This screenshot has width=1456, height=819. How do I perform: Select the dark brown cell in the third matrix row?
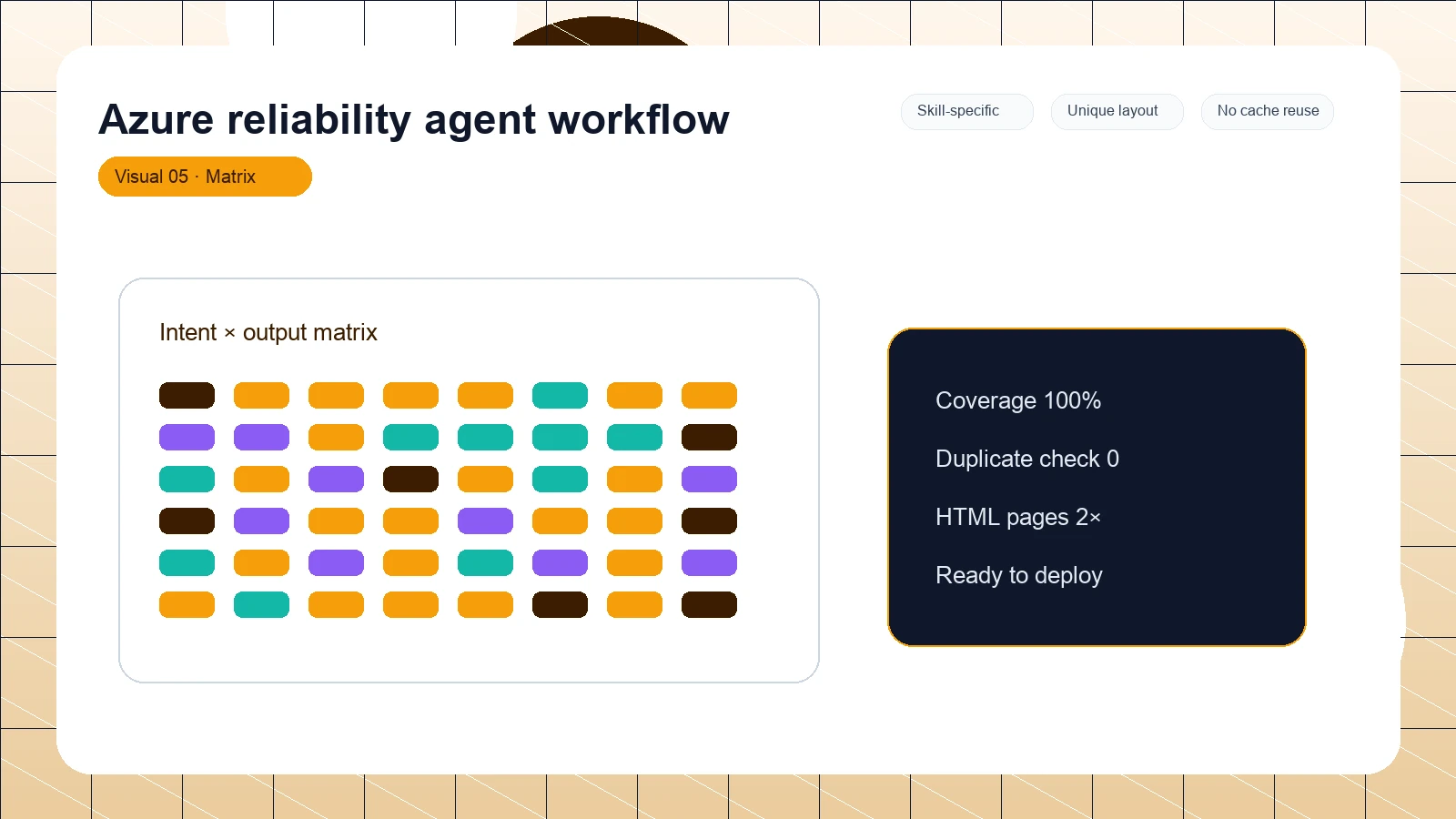(410, 480)
